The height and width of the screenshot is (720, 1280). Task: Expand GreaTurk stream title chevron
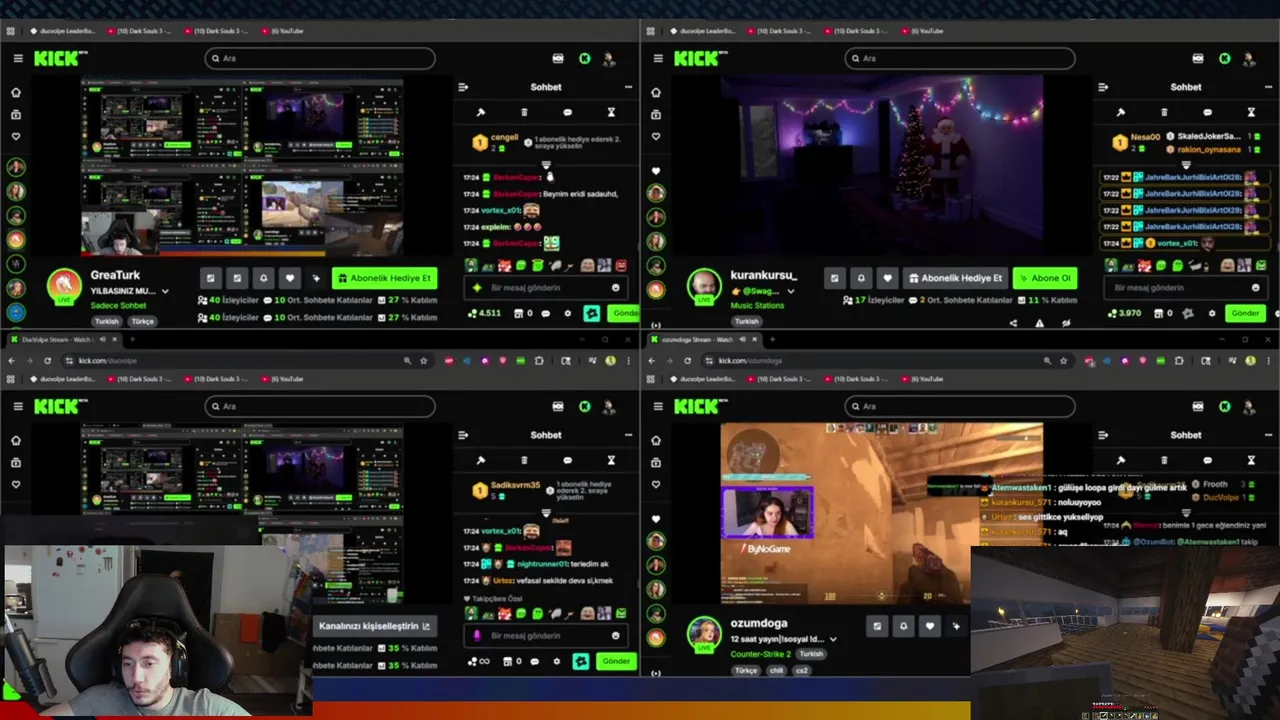click(x=165, y=291)
